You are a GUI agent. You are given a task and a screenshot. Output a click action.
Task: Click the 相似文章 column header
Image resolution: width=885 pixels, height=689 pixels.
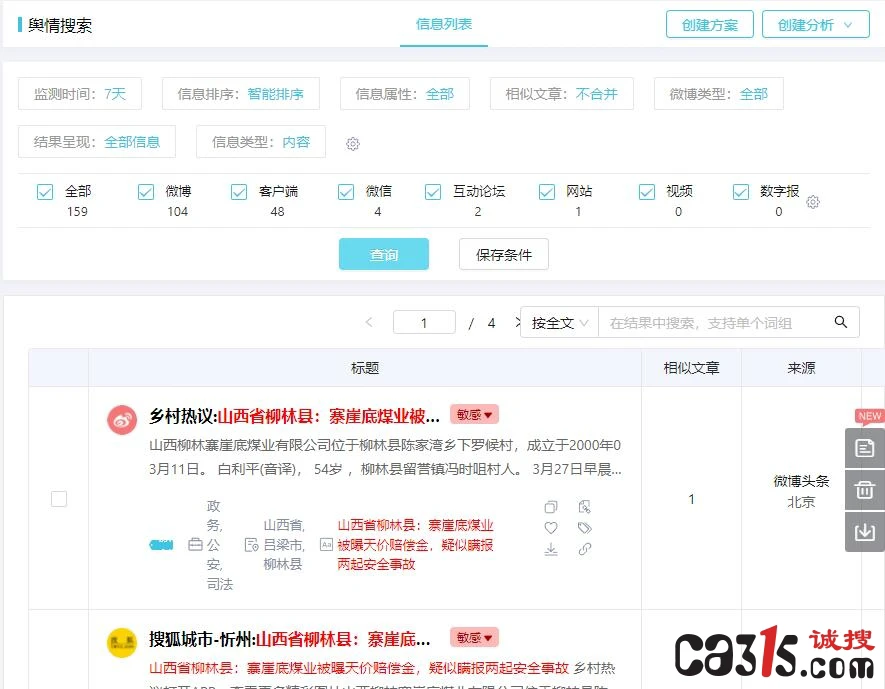tap(691, 368)
